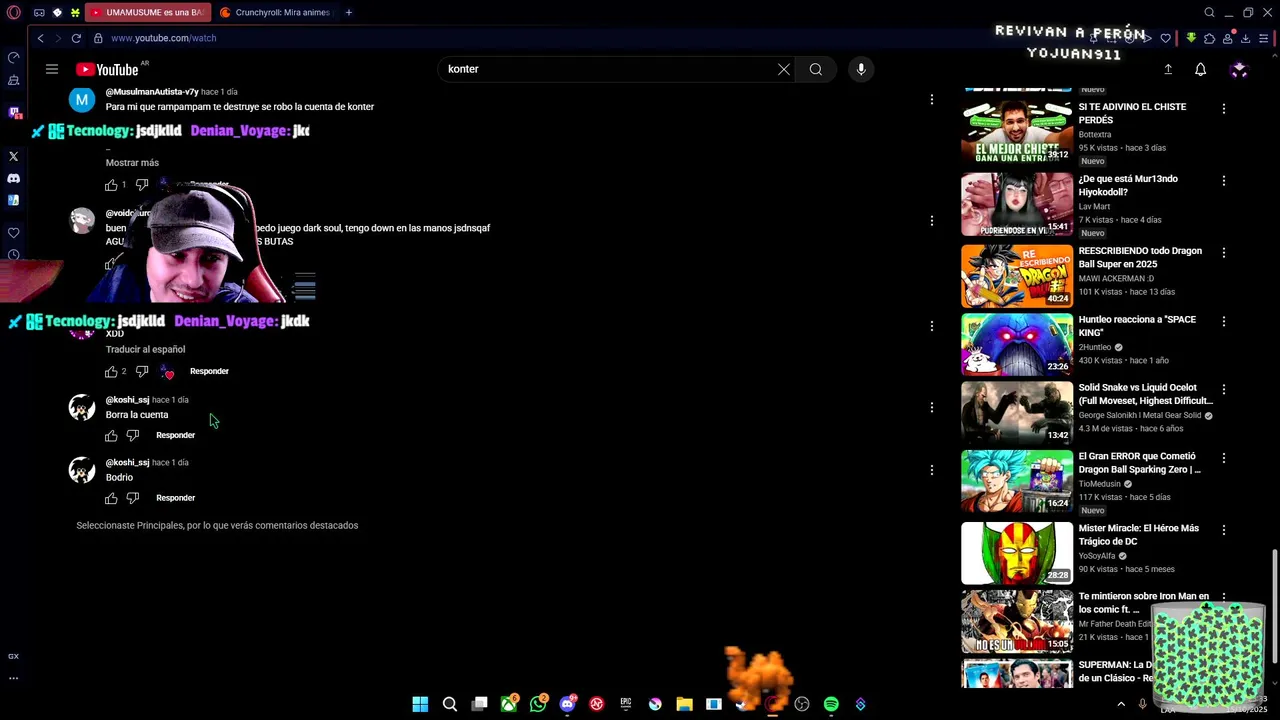Image resolution: width=1280 pixels, height=720 pixels.
Task: Like the 'Borra la cuenta' comment
Action: tap(111, 436)
